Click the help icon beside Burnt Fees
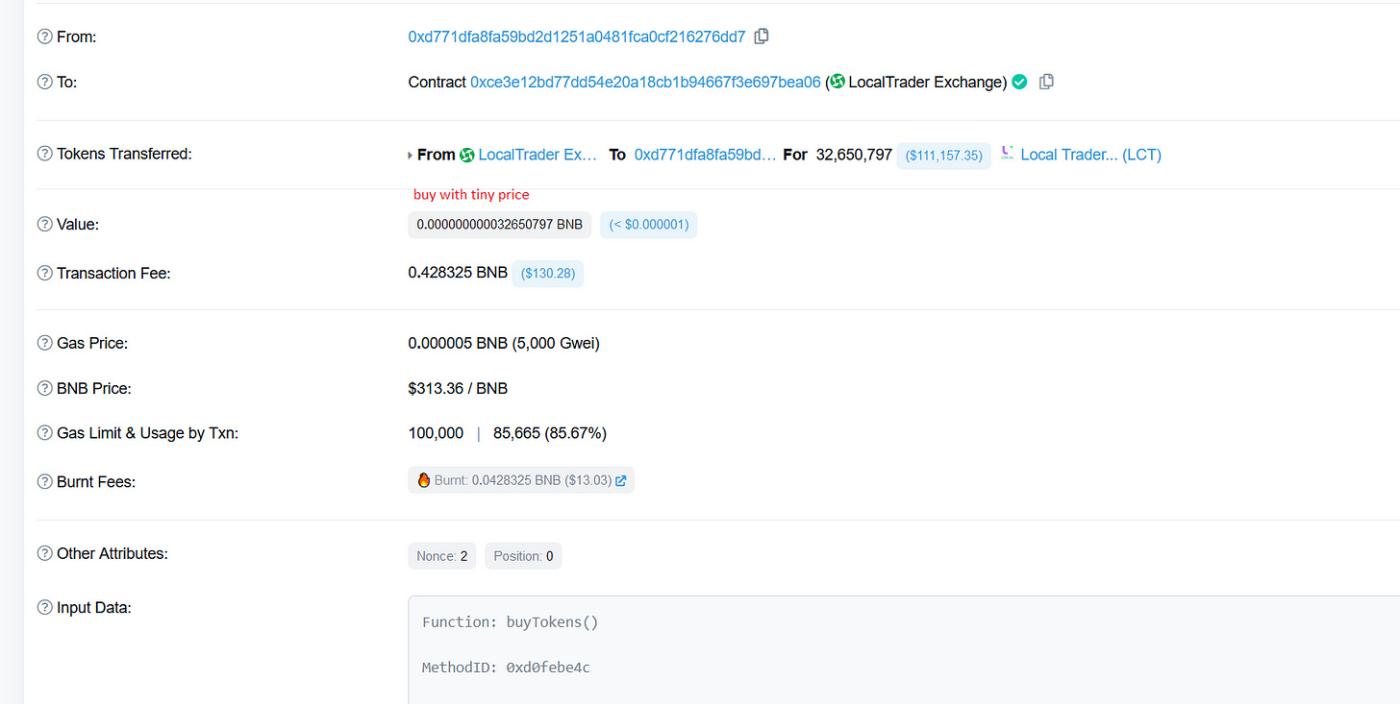Image resolution: width=1400 pixels, height=704 pixels. 44,481
